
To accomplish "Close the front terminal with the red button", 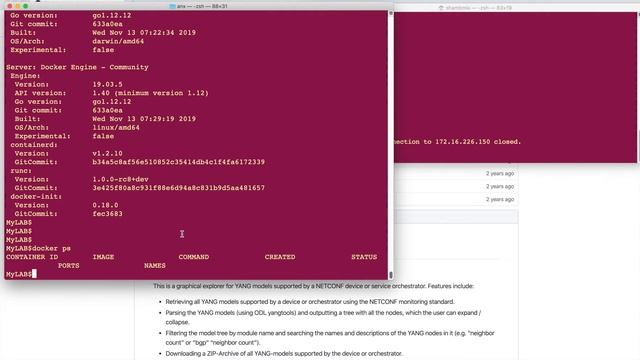I will coord(10,6).
